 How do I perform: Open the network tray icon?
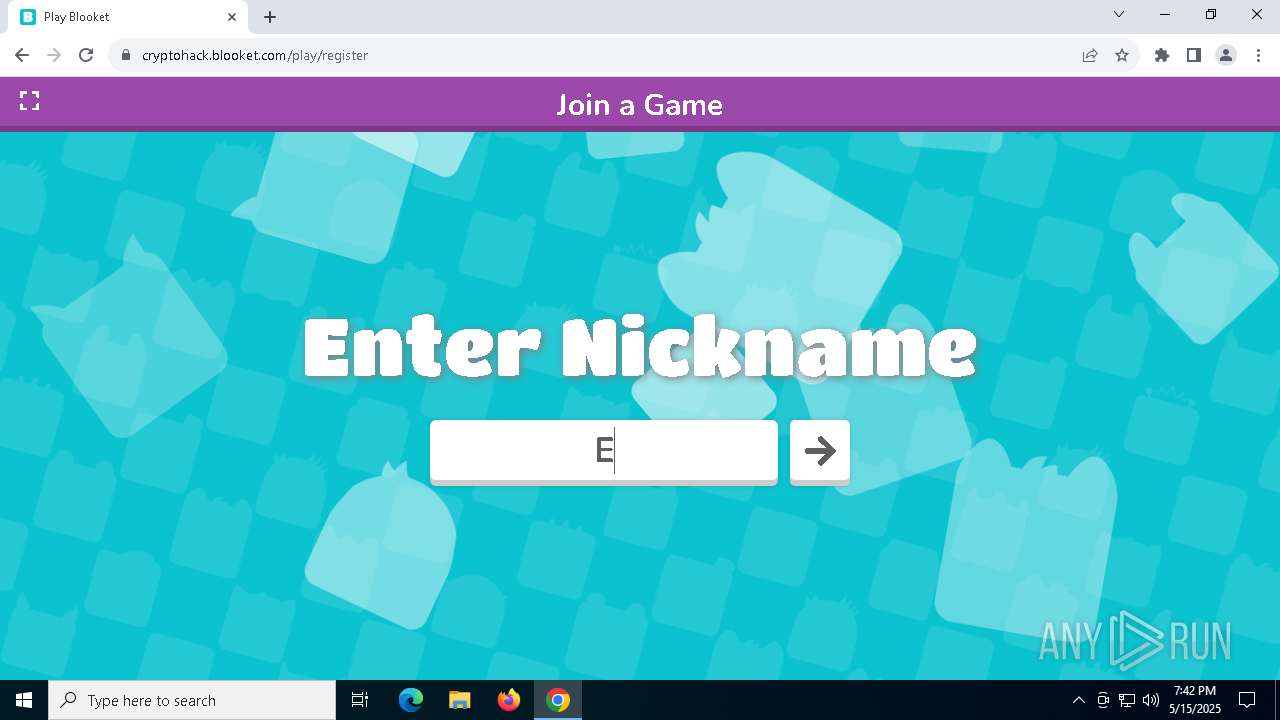(1127, 700)
